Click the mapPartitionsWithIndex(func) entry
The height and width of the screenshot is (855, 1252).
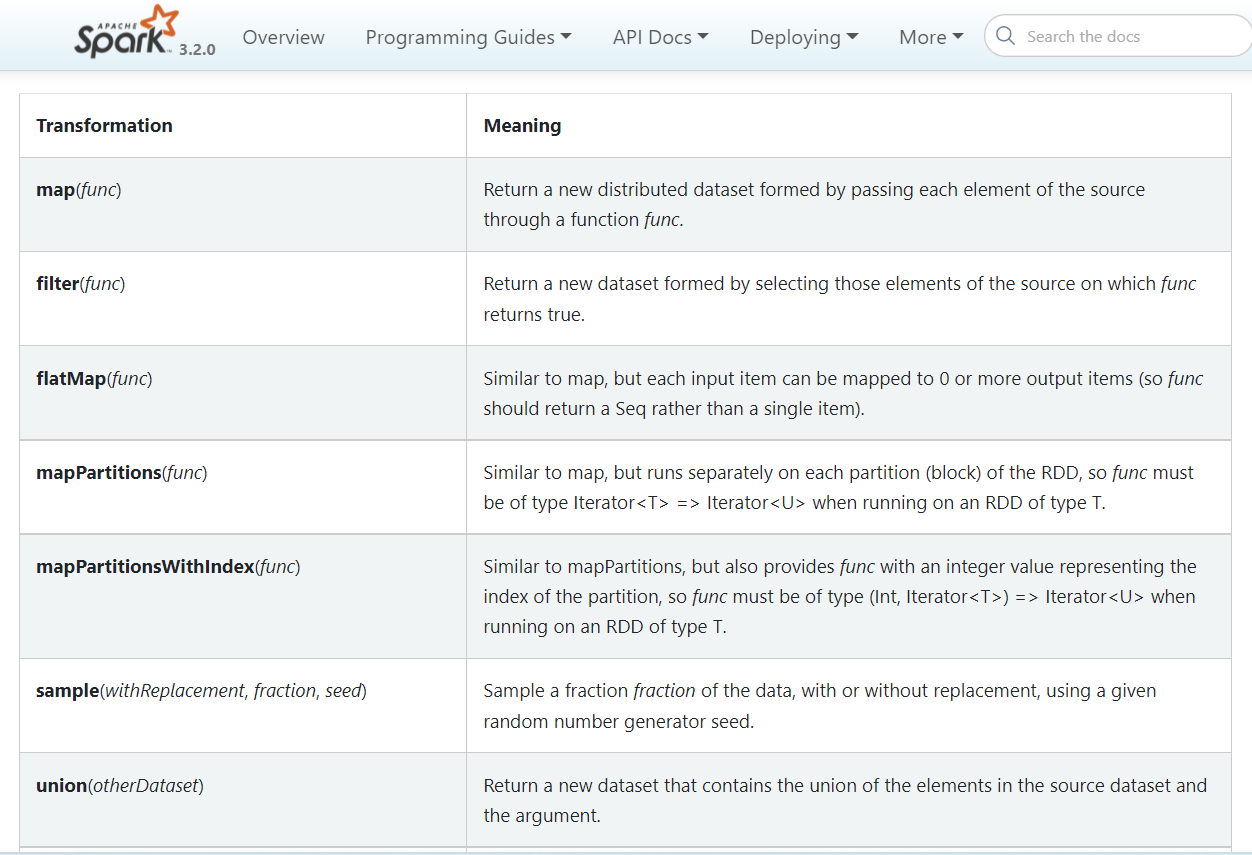[168, 566]
